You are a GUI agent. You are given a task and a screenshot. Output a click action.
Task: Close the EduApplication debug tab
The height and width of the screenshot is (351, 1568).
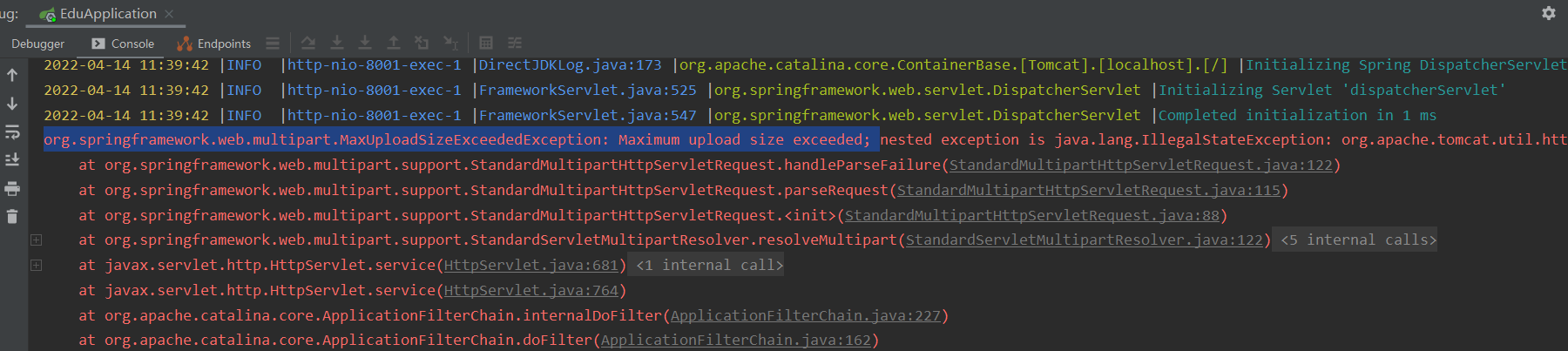coord(169,14)
